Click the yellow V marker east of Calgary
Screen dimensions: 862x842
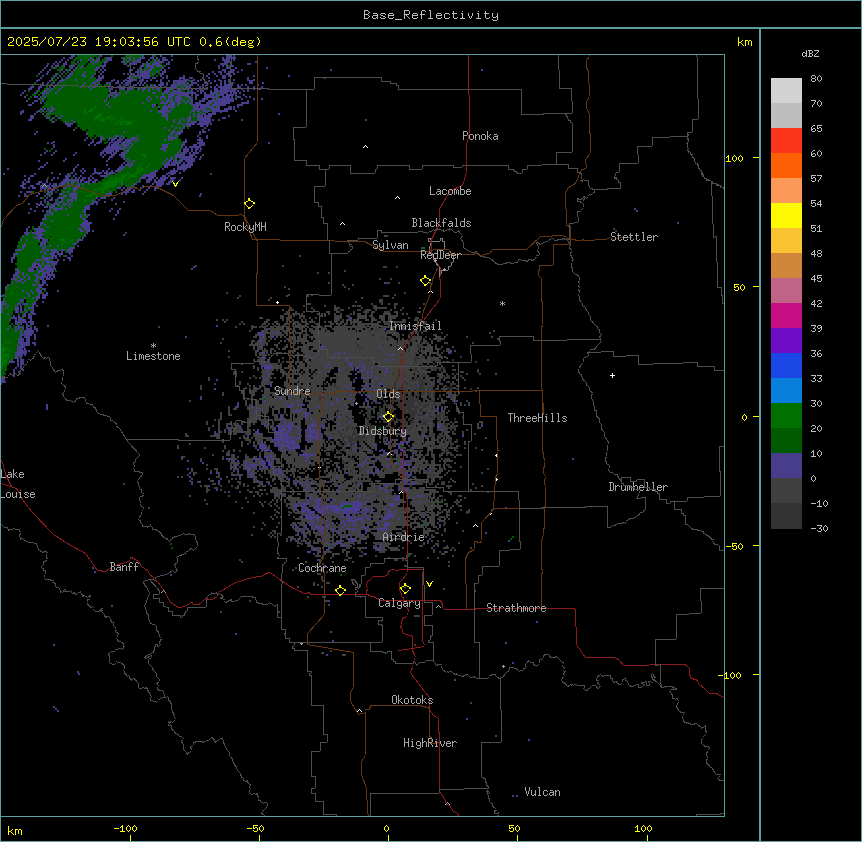[429, 584]
